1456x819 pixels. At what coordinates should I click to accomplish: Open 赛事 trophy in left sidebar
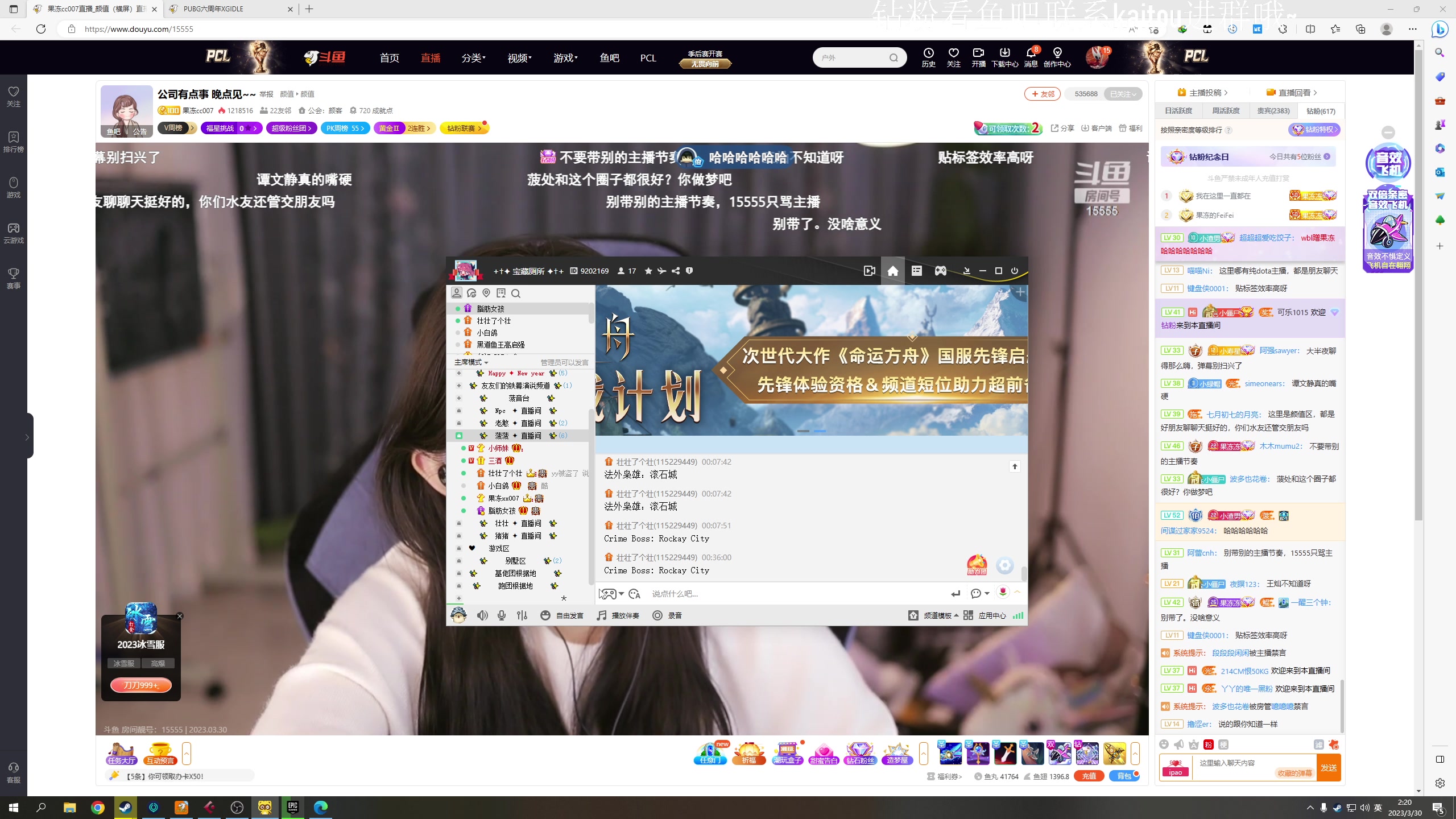[x=14, y=279]
